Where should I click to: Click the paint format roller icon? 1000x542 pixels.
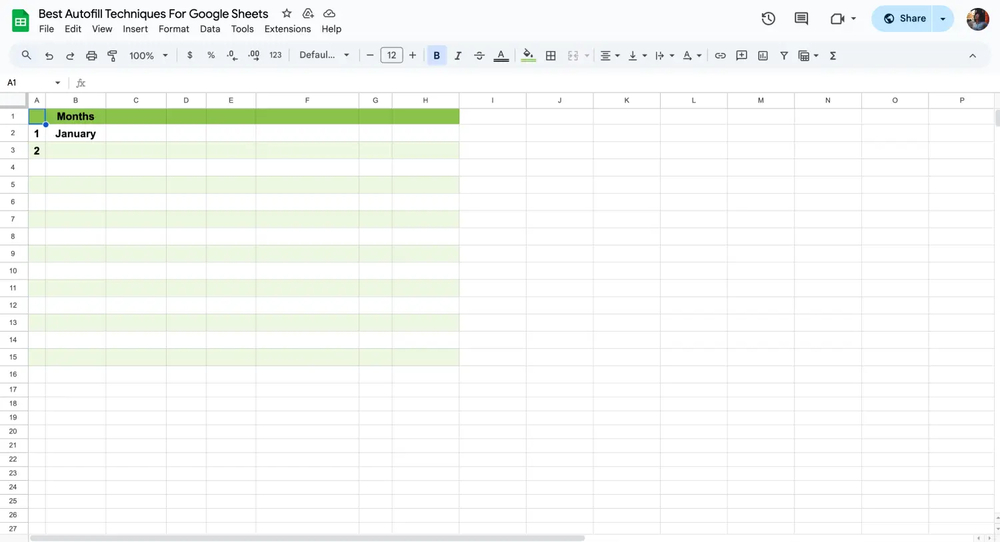(x=112, y=56)
